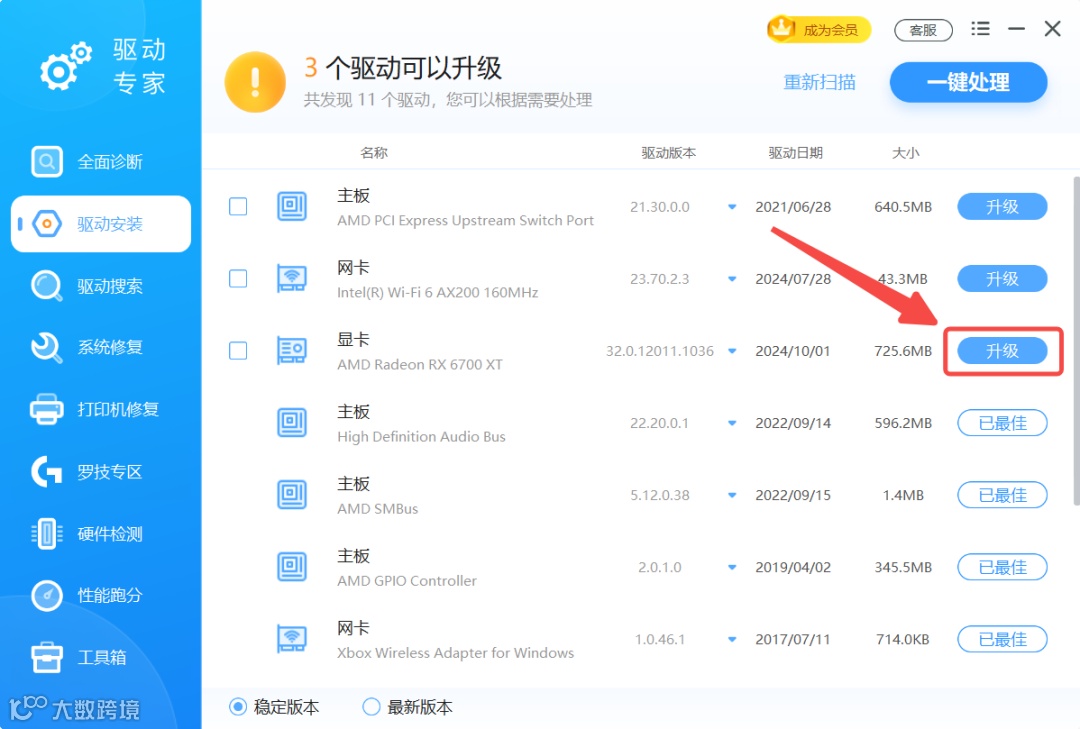Click the 系统修复 wrench icon
The height and width of the screenshot is (729, 1080).
point(47,347)
